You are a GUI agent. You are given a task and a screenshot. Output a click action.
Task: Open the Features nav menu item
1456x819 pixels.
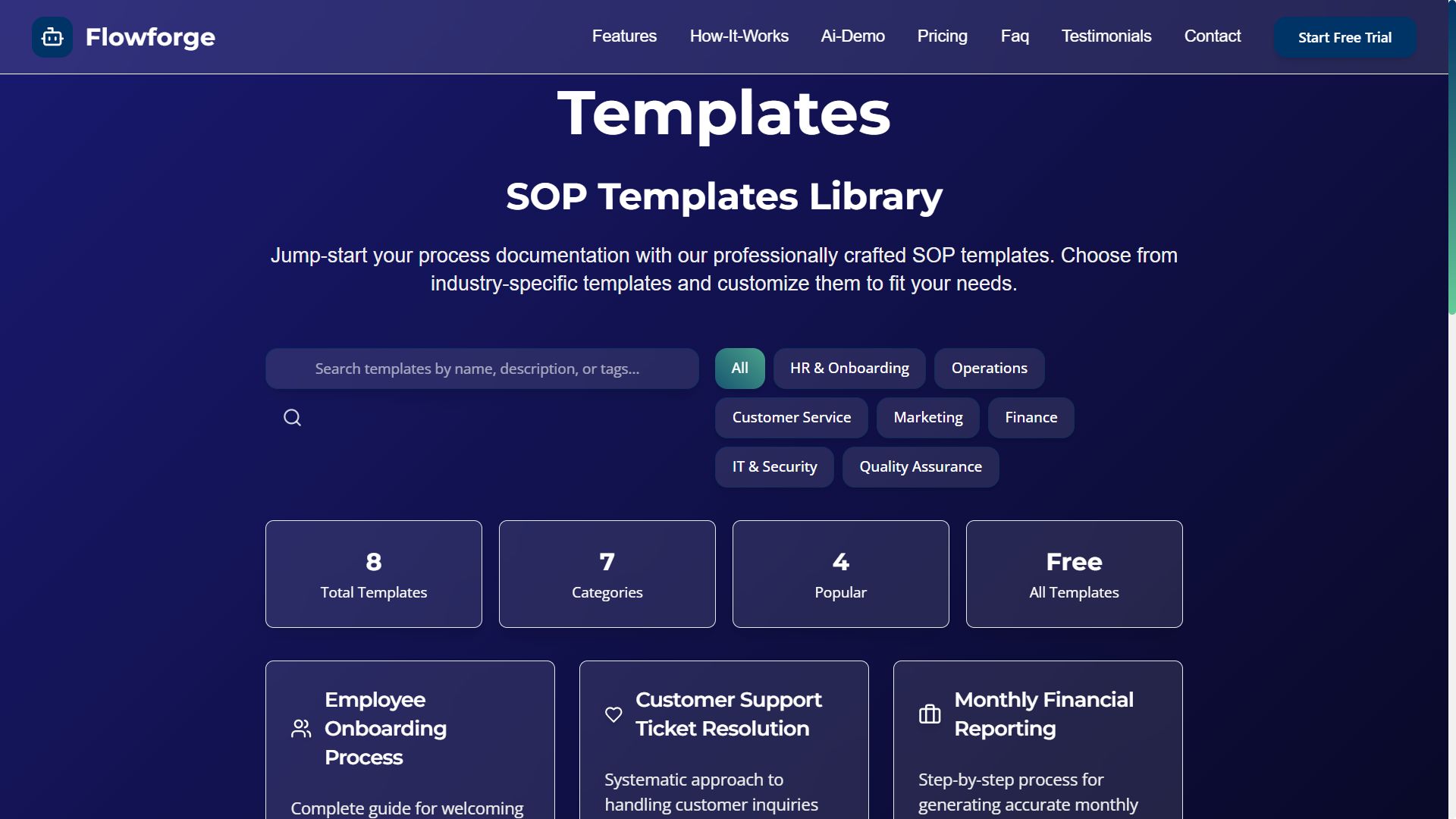coord(624,36)
